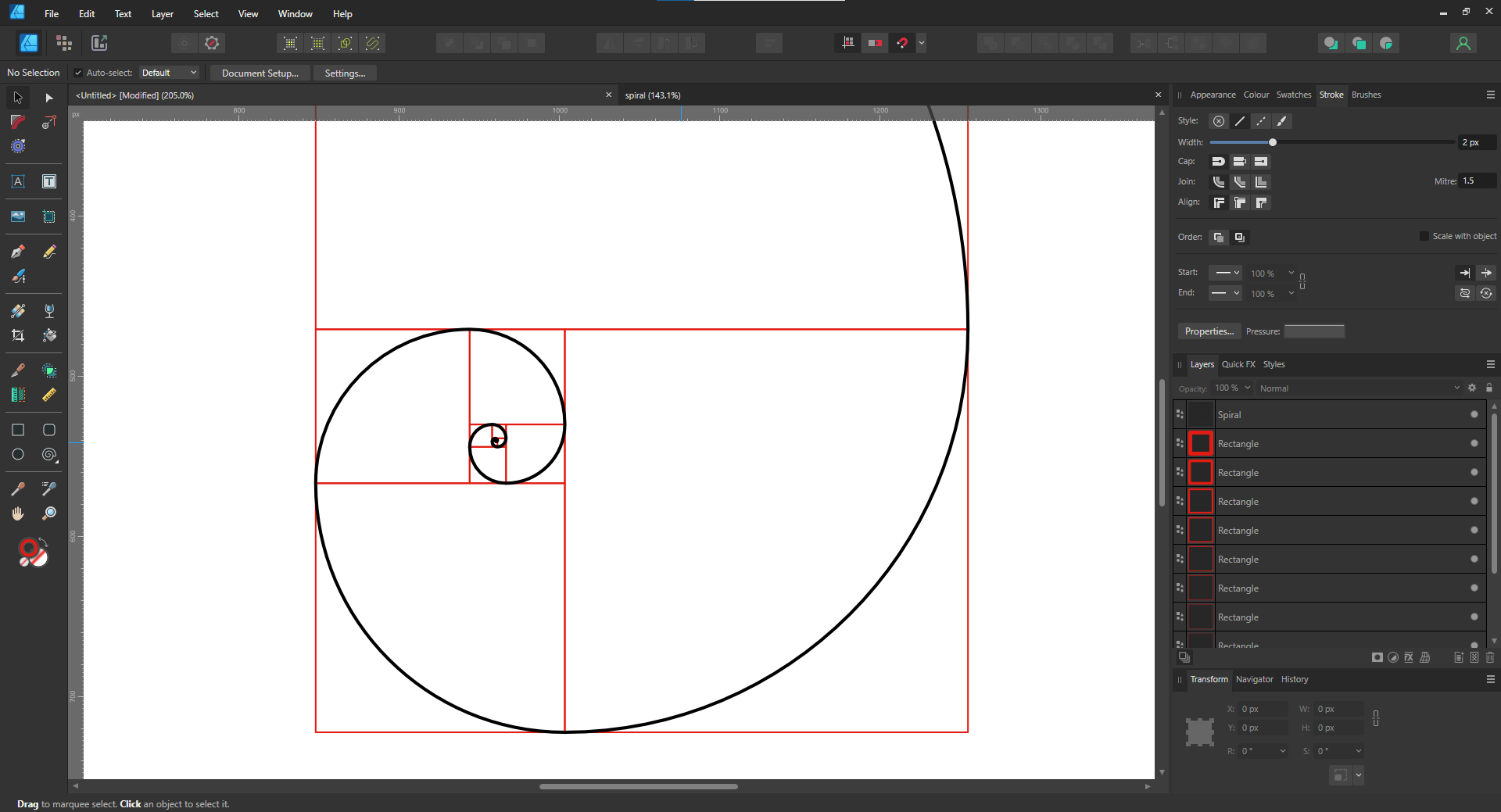Switch to the Navigator tab

(x=1255, y=679)
